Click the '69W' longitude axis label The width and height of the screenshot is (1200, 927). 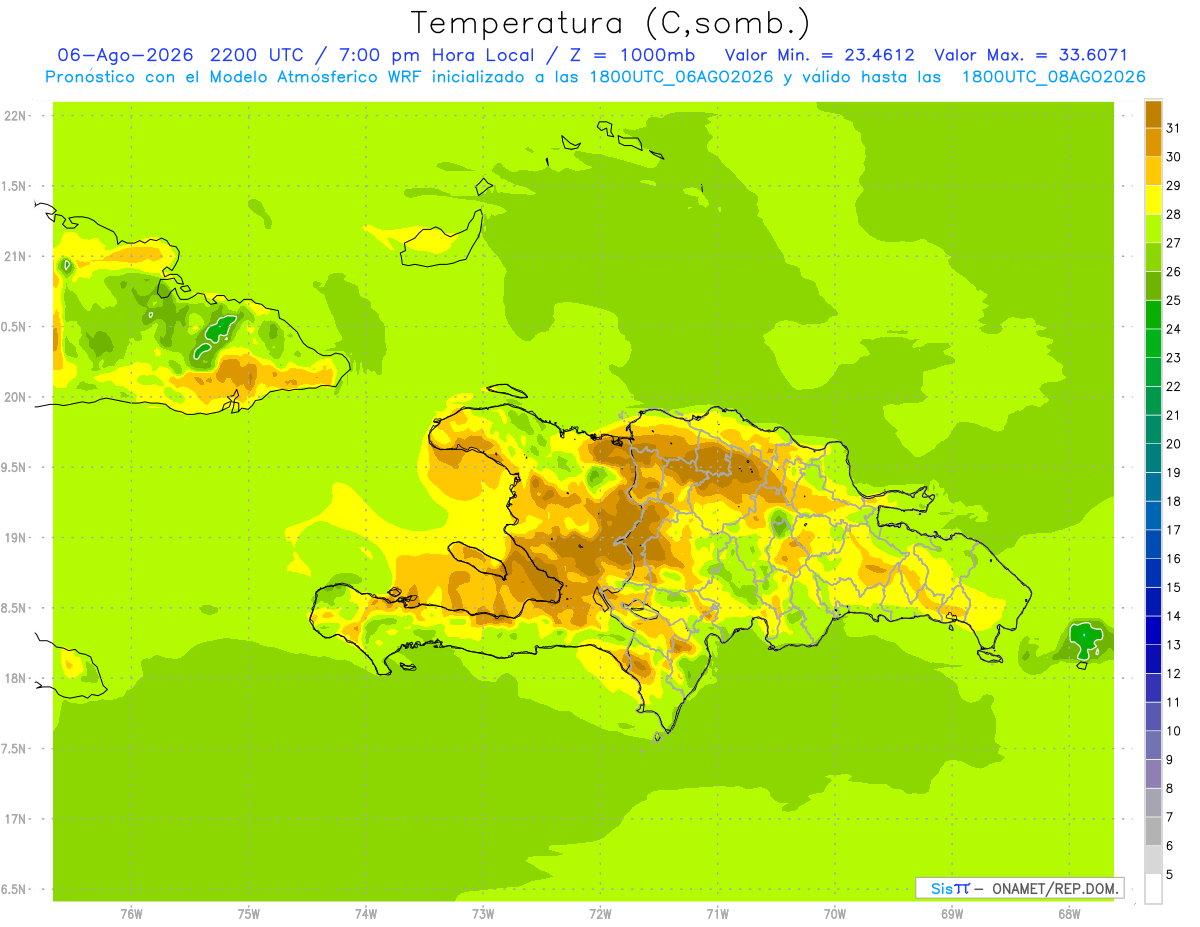coord(952,914)
